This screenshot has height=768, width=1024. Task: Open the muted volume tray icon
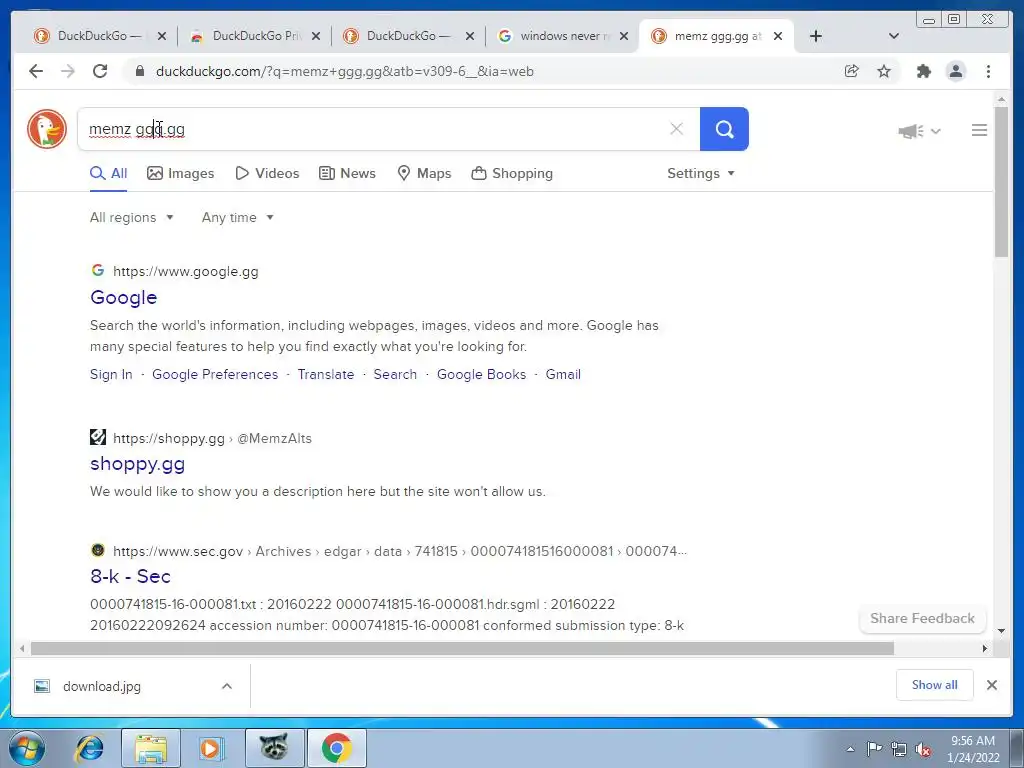[923, 750]
